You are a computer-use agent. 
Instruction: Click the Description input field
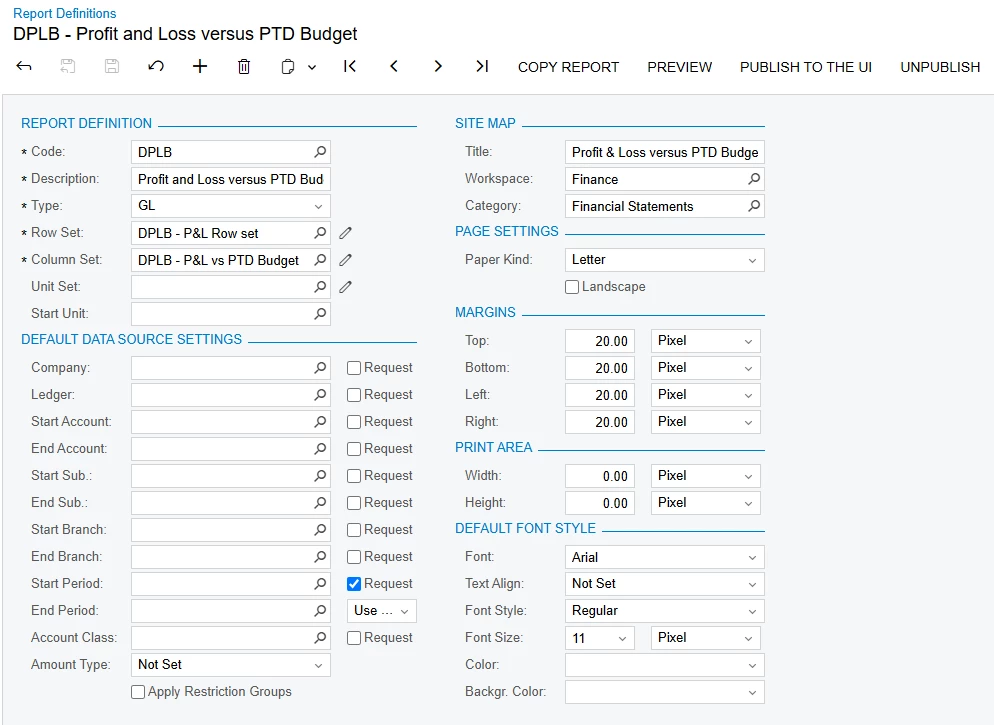pos(231,179)
